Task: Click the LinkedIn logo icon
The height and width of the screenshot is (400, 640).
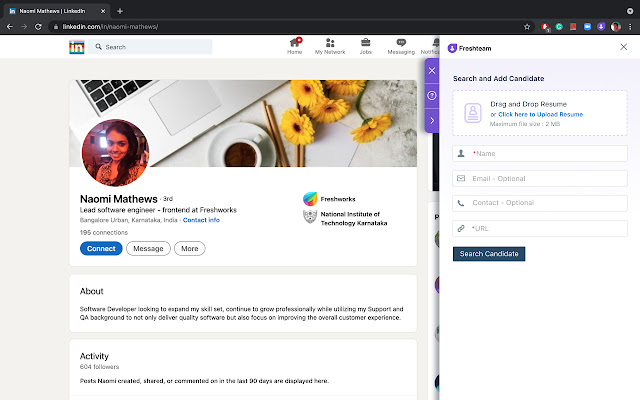Action: [77, 47]
